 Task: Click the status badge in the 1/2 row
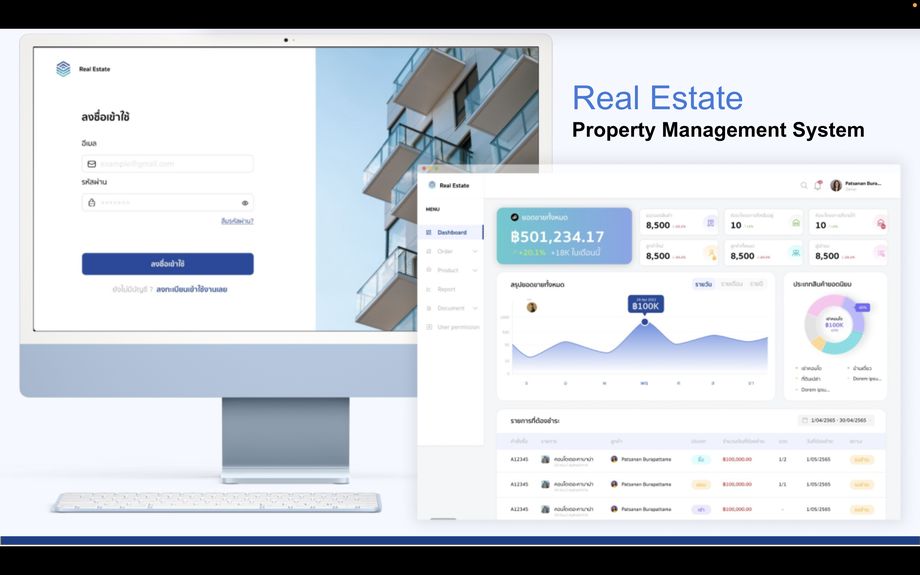click(861, 459)
